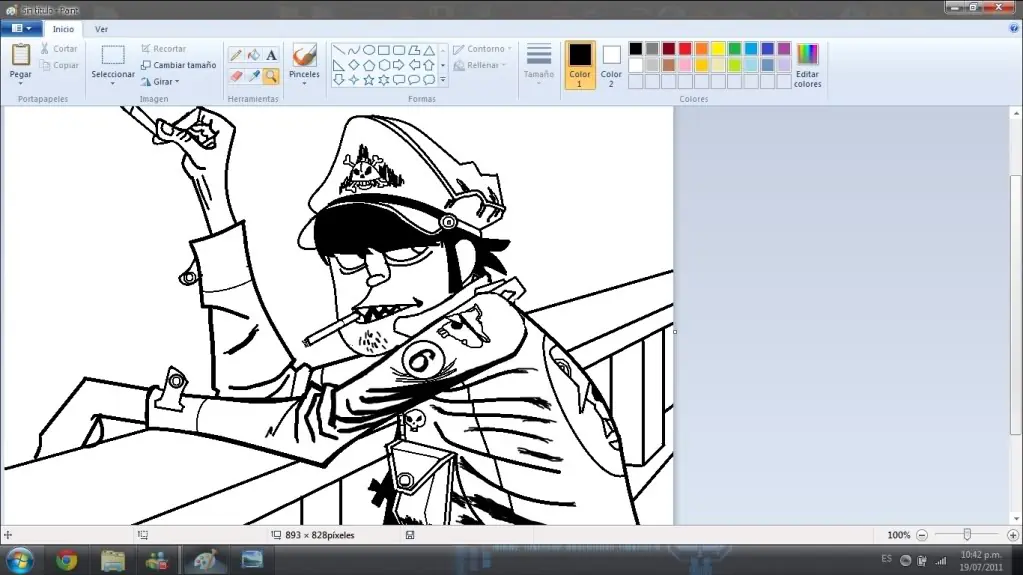This screenshot has width=1023, height=575.
Task: Choose the Five-point star shape
Action: coord(369,80)
